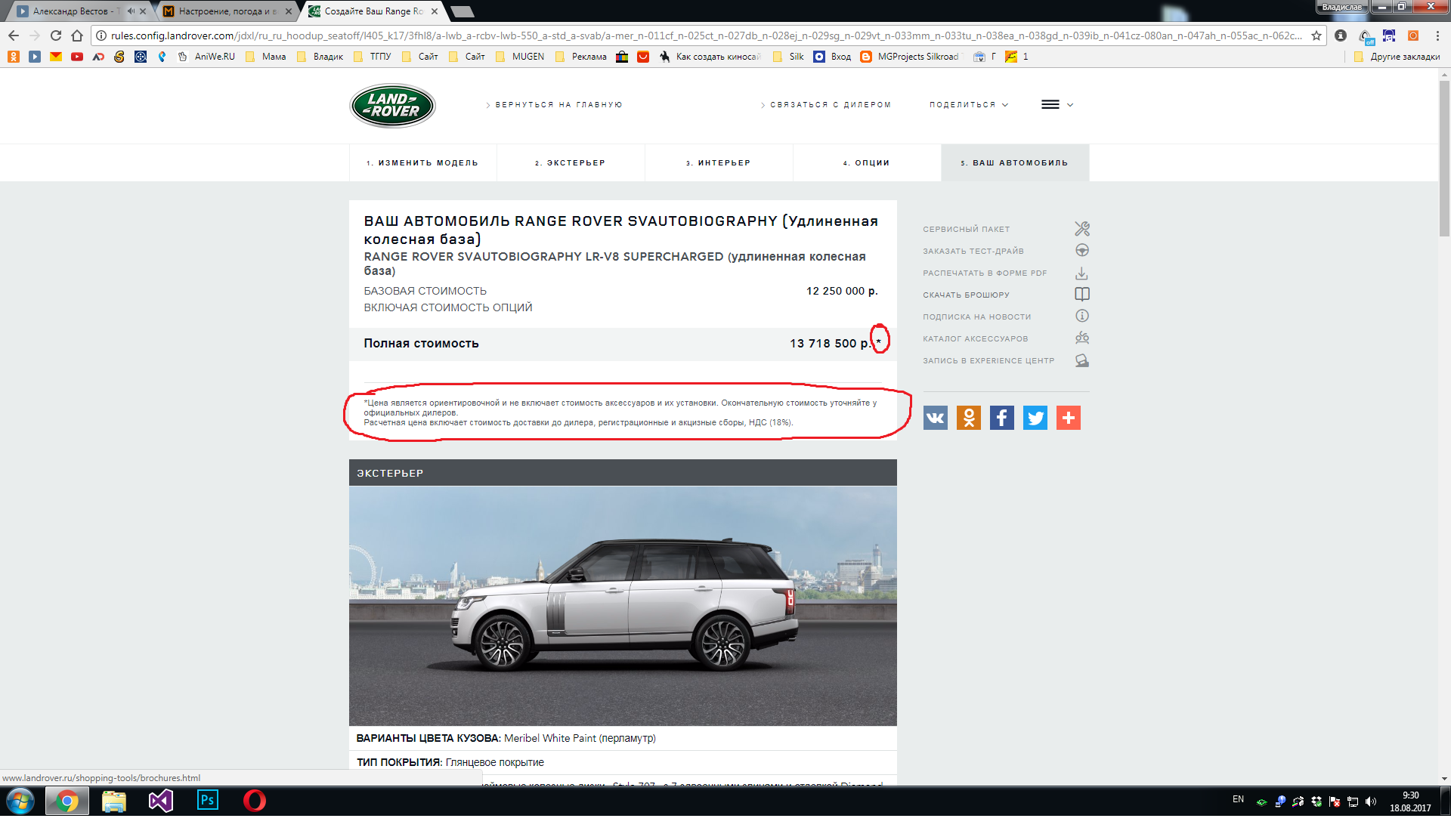The width and height of the screenshot is (1451, 840).
Task: Open the Реклама bookmarks folder
Action: (x=581, y=57)
